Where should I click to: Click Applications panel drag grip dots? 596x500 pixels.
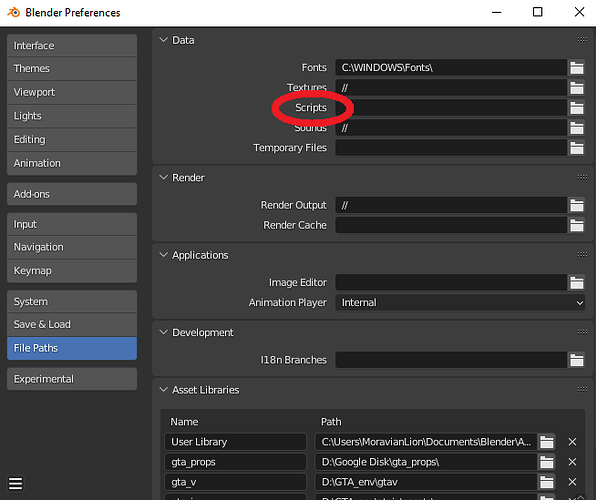(x=582, y=254)
